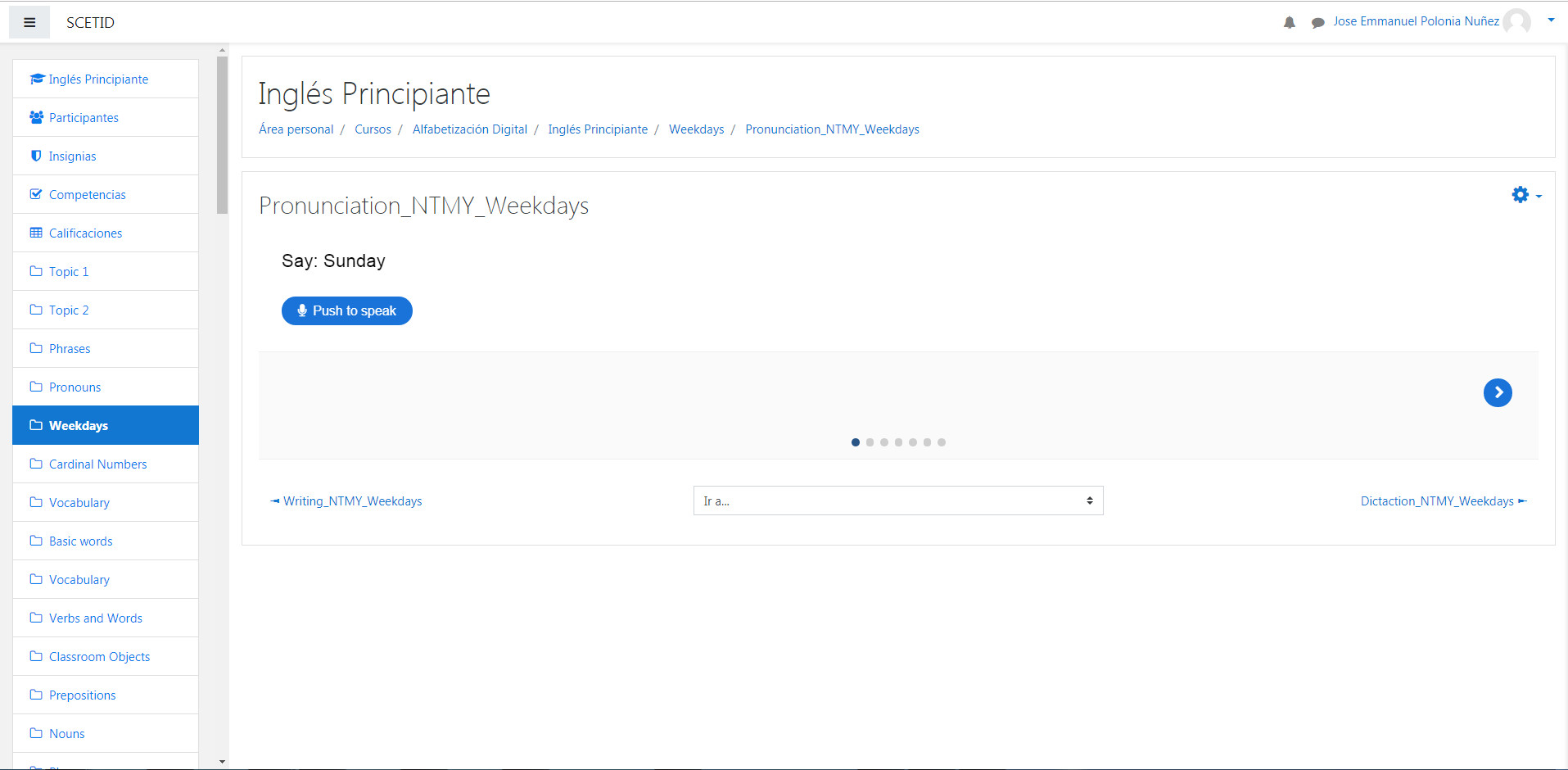Open the messages speech bubble icon
The image size is (1568, 770).
point(1317,22)
